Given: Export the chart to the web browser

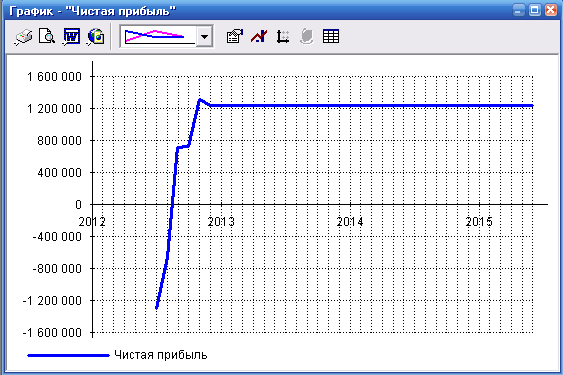Looking at the screenshot, I should tap(96, 37).
